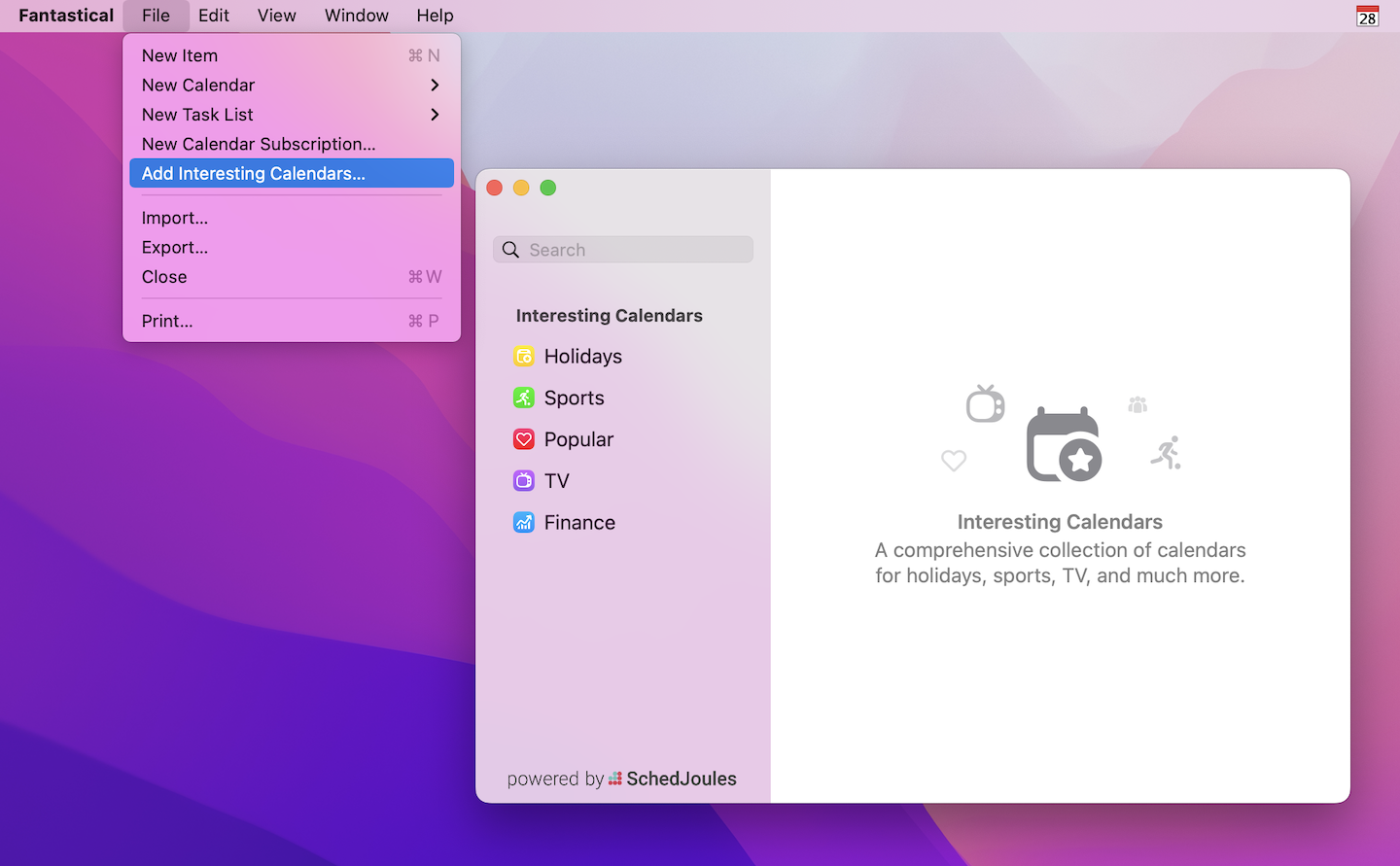Viewport: 1400px width, 866px height.
Task: Click the SchedJoules logo icon
Action: [x=614, y=779]
